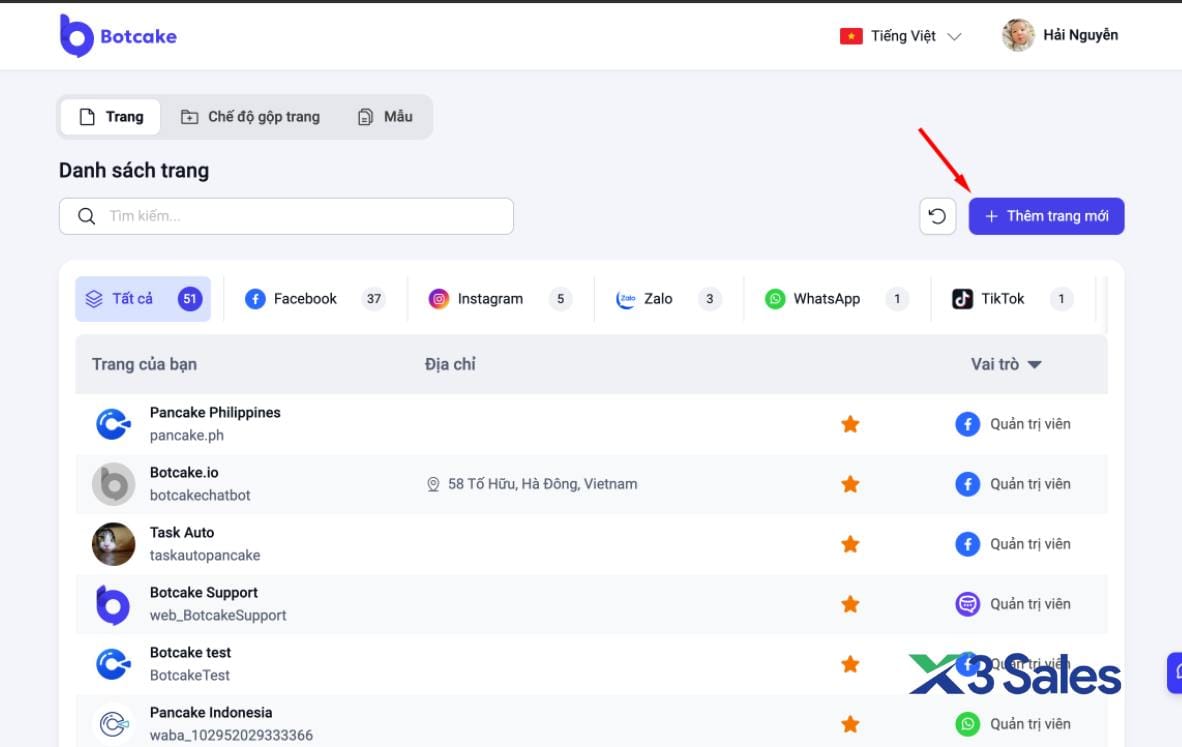Click Task Auto cat avatar
This screenshot has width=1182, height=747.
(x=113, y=543)
